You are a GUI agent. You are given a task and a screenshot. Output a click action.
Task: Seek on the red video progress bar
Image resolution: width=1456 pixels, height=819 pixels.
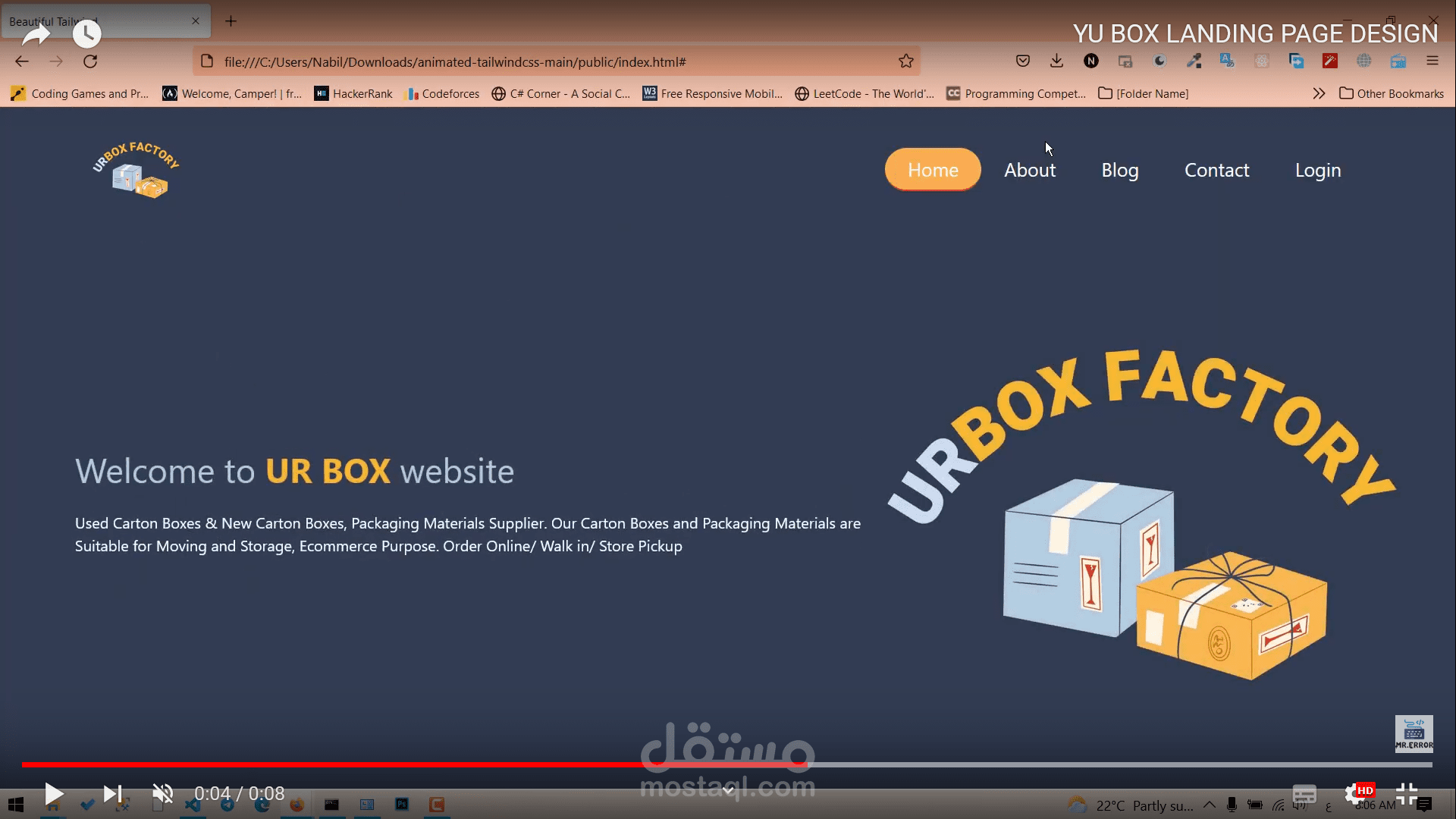coord(726,764)
